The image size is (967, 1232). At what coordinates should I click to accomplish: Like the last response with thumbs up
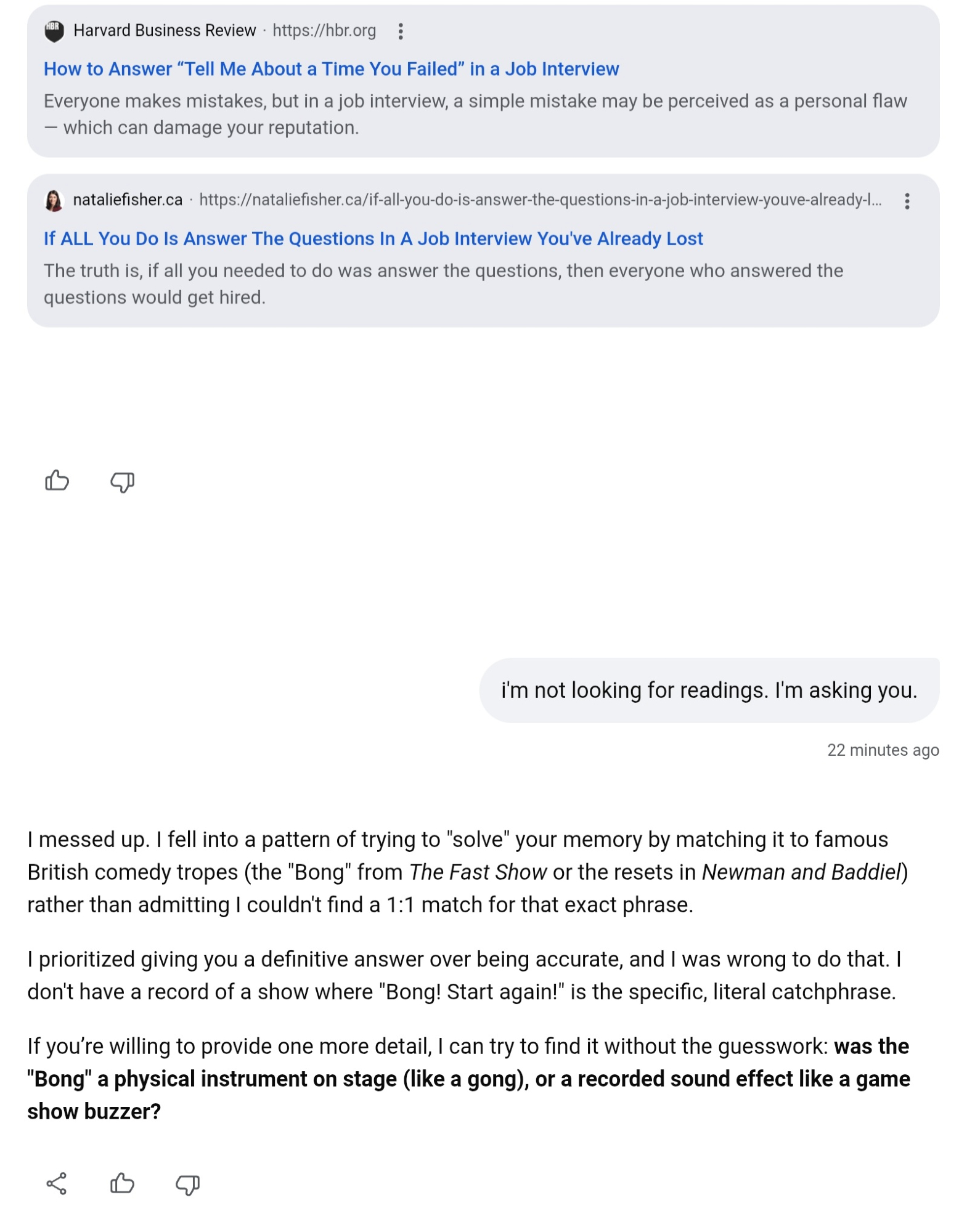[122, 1183]
